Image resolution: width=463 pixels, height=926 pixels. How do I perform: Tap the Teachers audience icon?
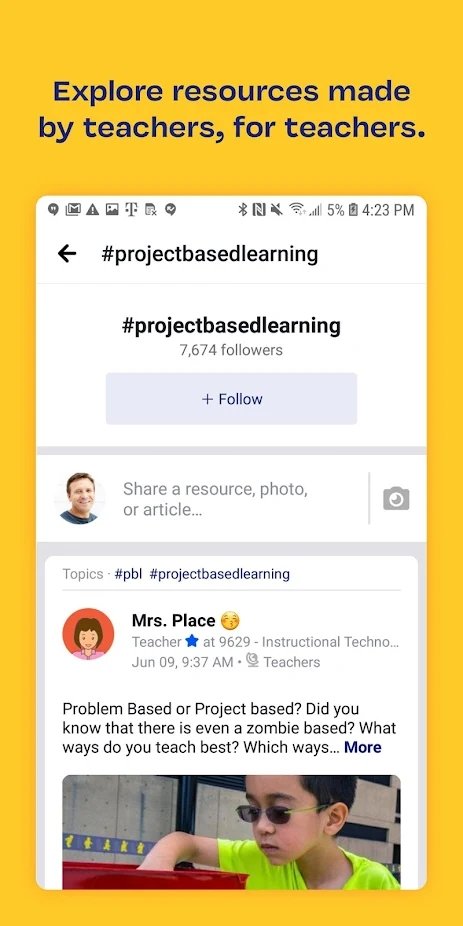(252, 661)
